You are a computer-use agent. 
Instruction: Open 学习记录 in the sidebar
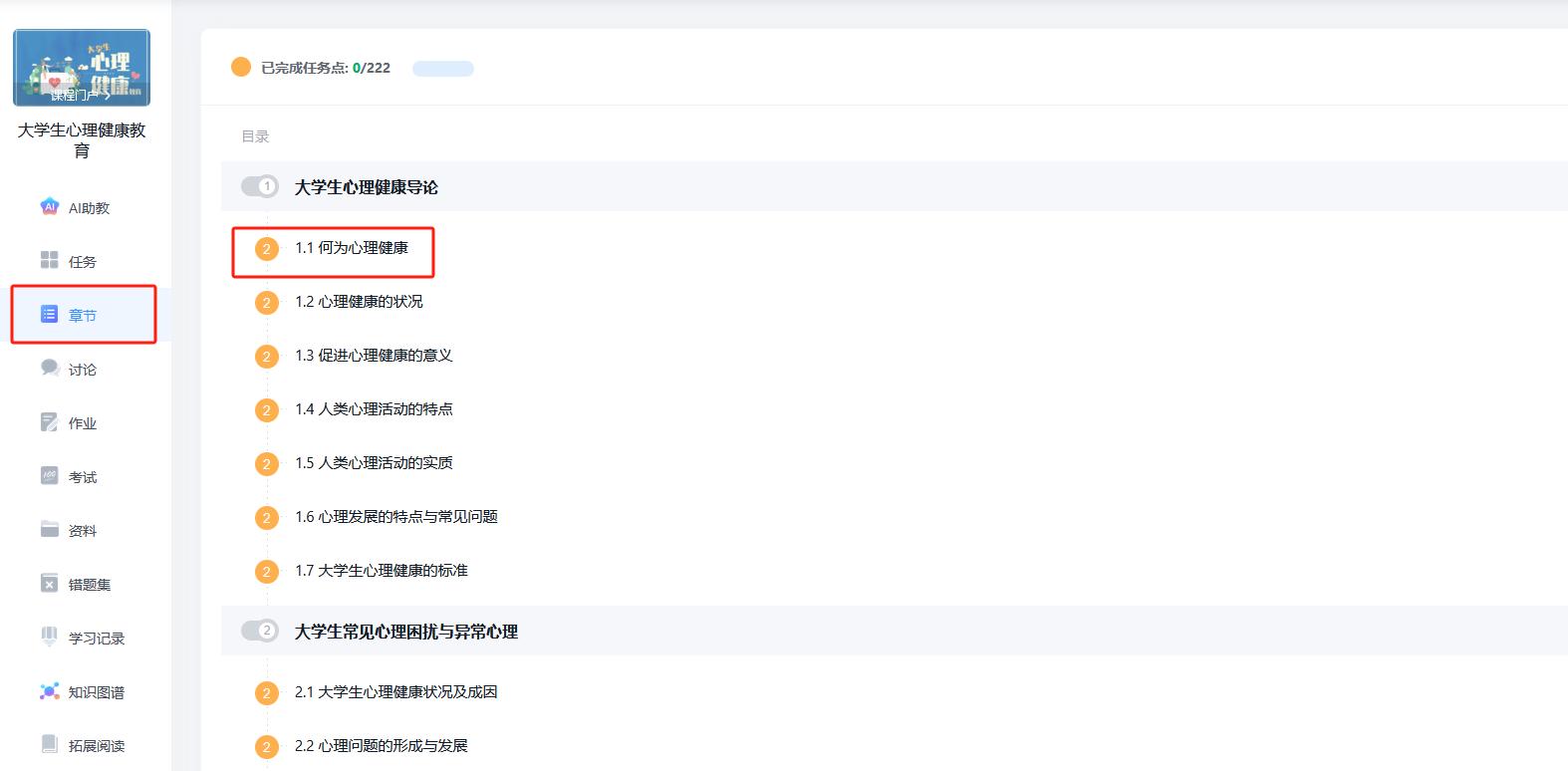[x=96, y=639]
